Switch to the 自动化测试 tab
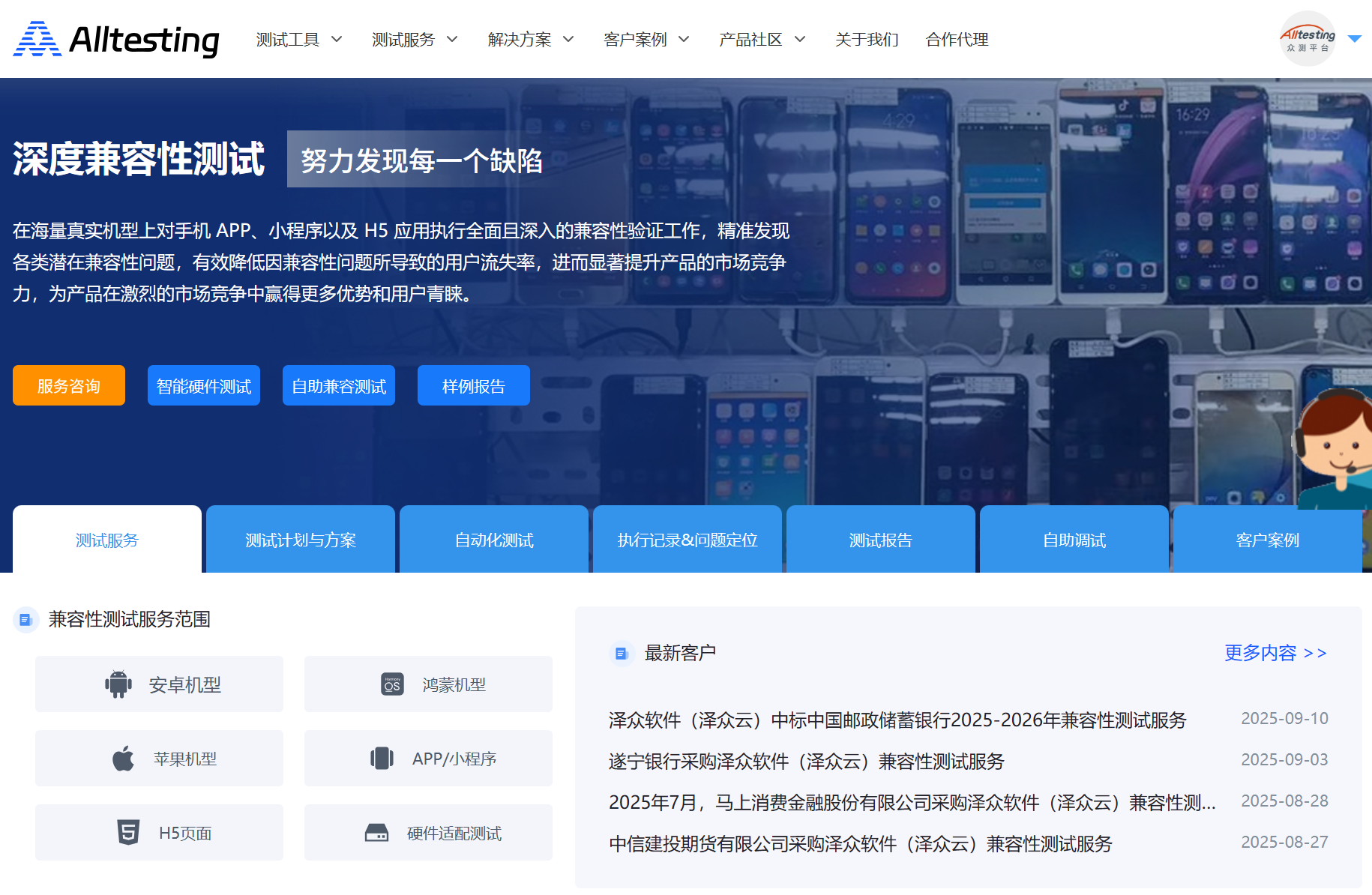Image resolution: width=1372 pixels, height=895 pixels. pyautogui.click(x=494, y=540)
